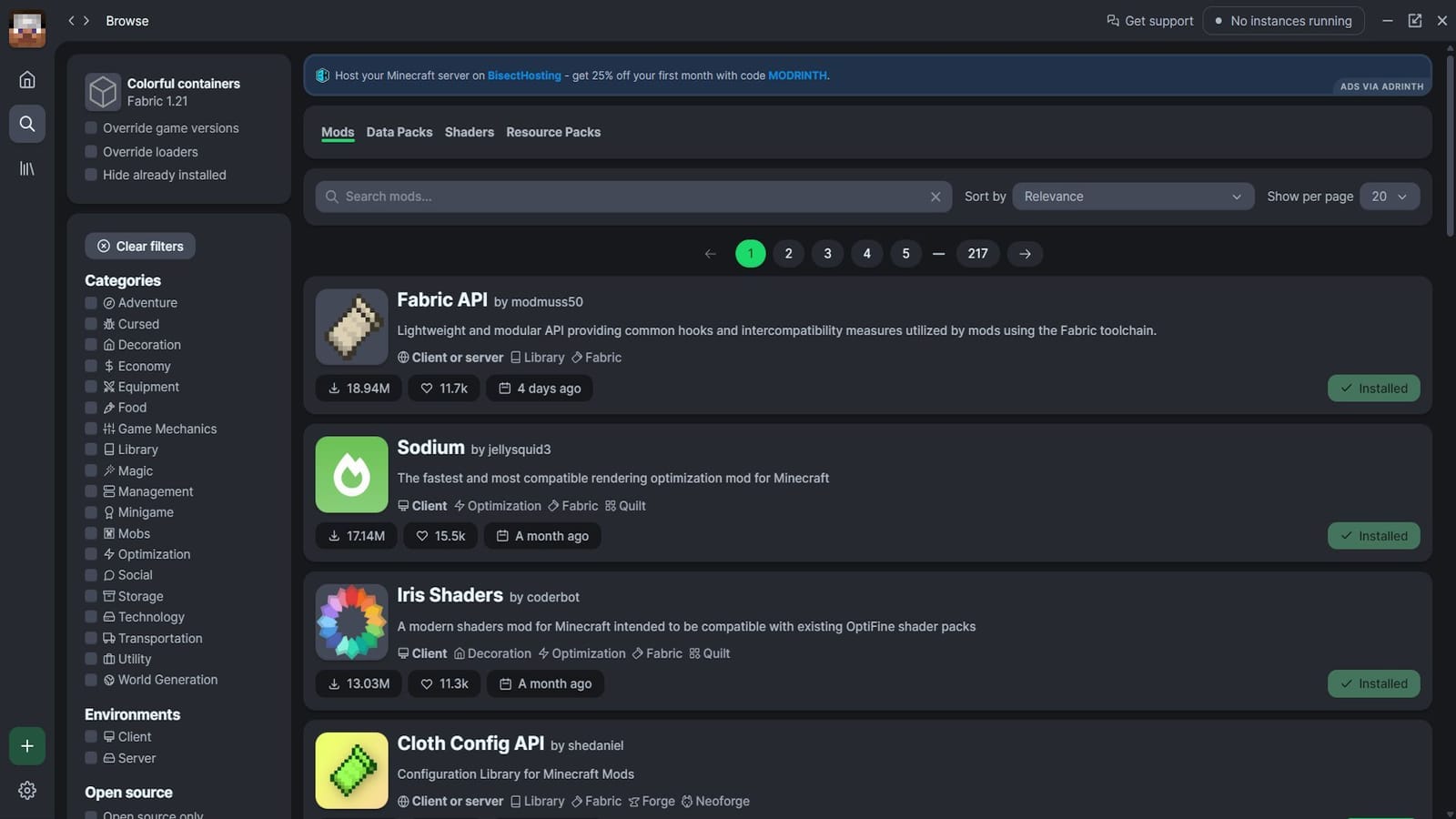The height and width of the screenshot is (819, 1456).
Task: Clear the mod search with the X icon
Action: coord(935,196)
